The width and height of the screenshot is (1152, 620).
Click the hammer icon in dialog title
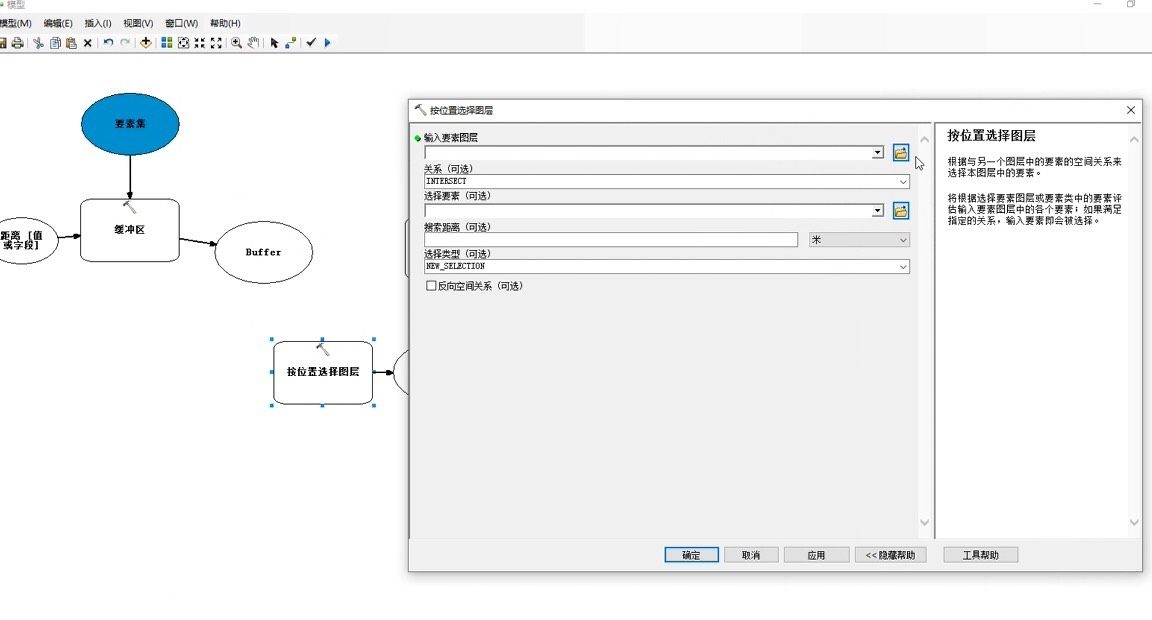(420, 110)
